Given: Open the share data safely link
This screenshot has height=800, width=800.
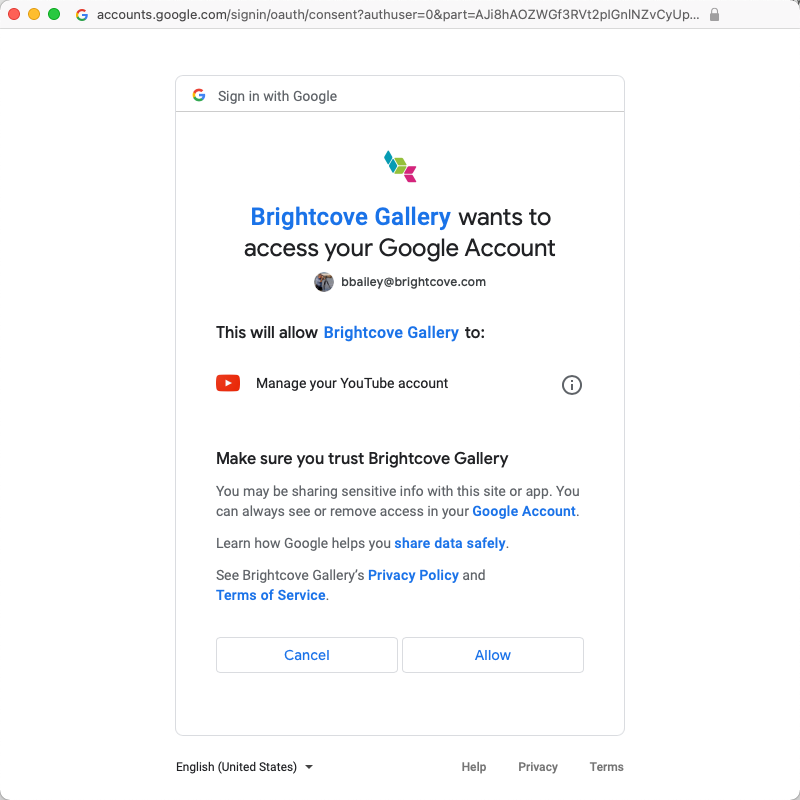Looking at the screenshot, I should click(x=449, y=543).
